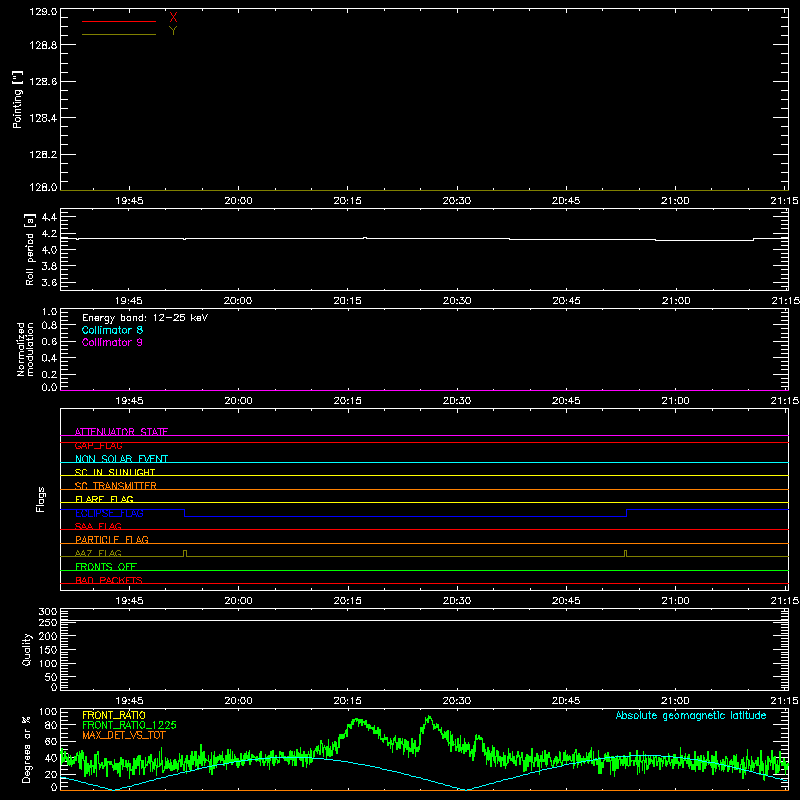Click the PARTICLE_FLAG label

112,539
